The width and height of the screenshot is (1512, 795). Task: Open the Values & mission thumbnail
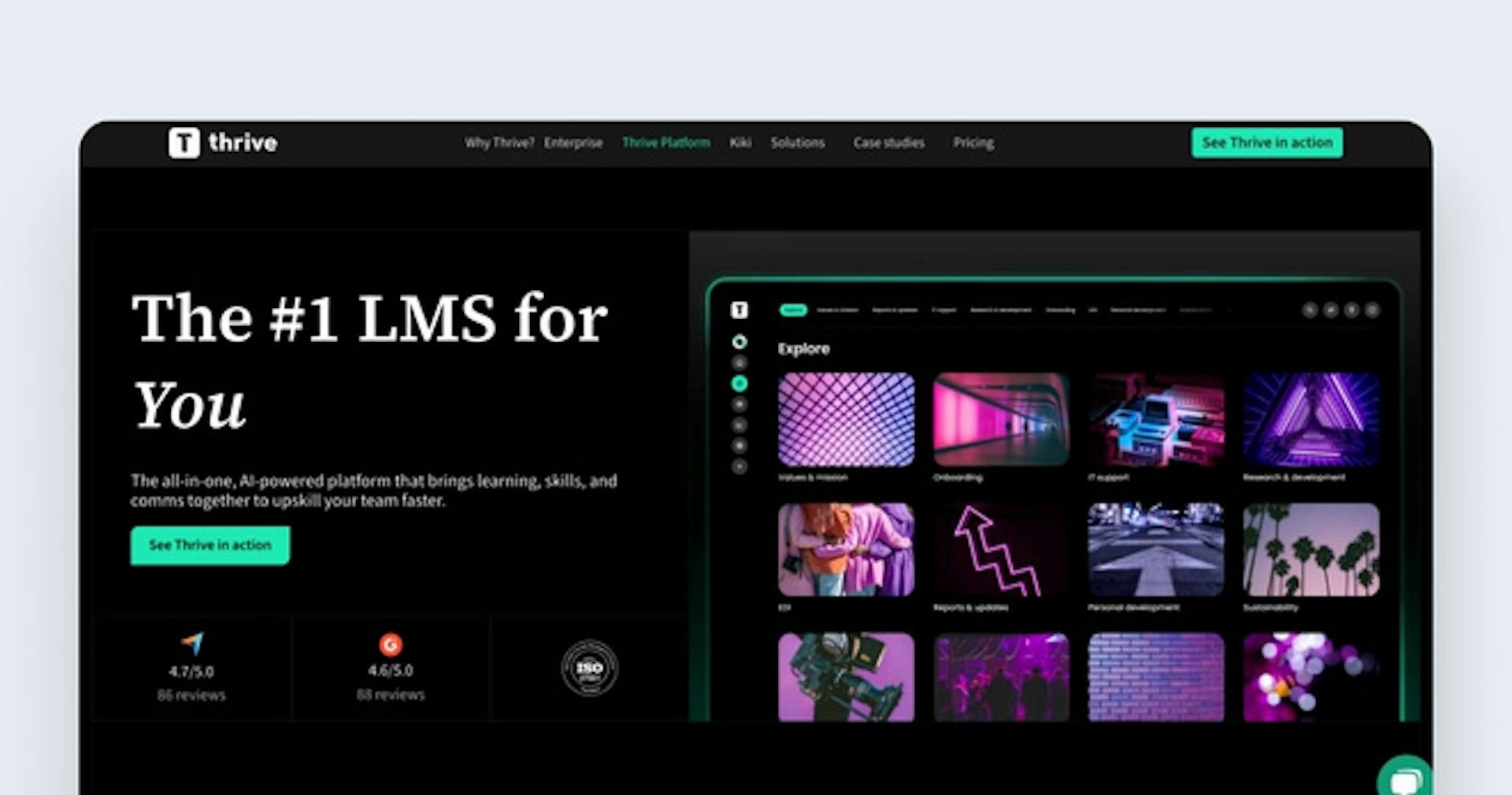[847, 420]
